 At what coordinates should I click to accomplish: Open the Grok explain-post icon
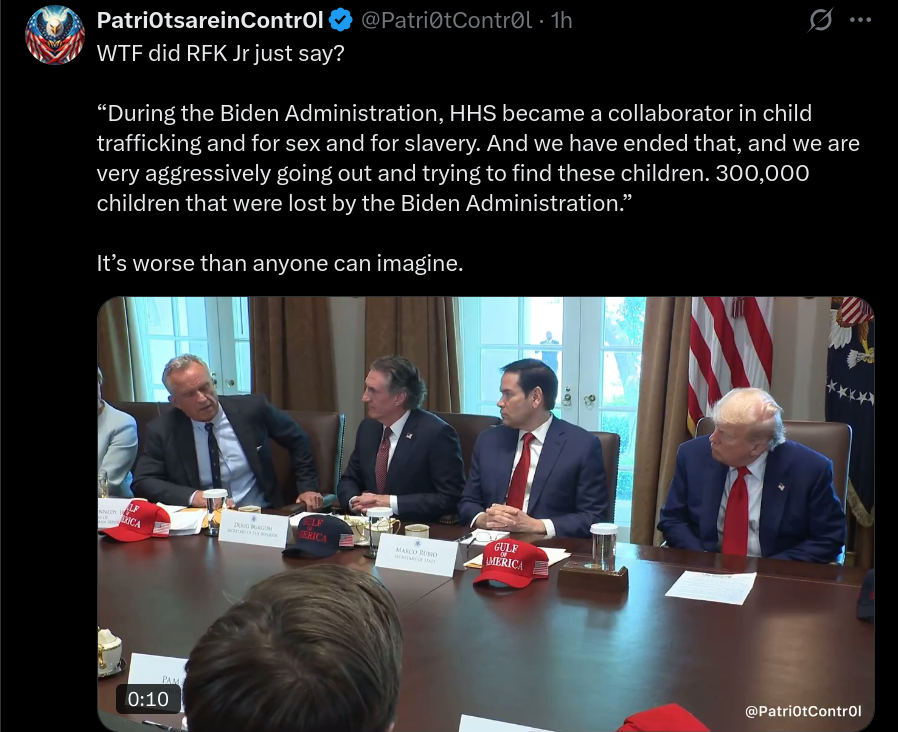point(820,21)
